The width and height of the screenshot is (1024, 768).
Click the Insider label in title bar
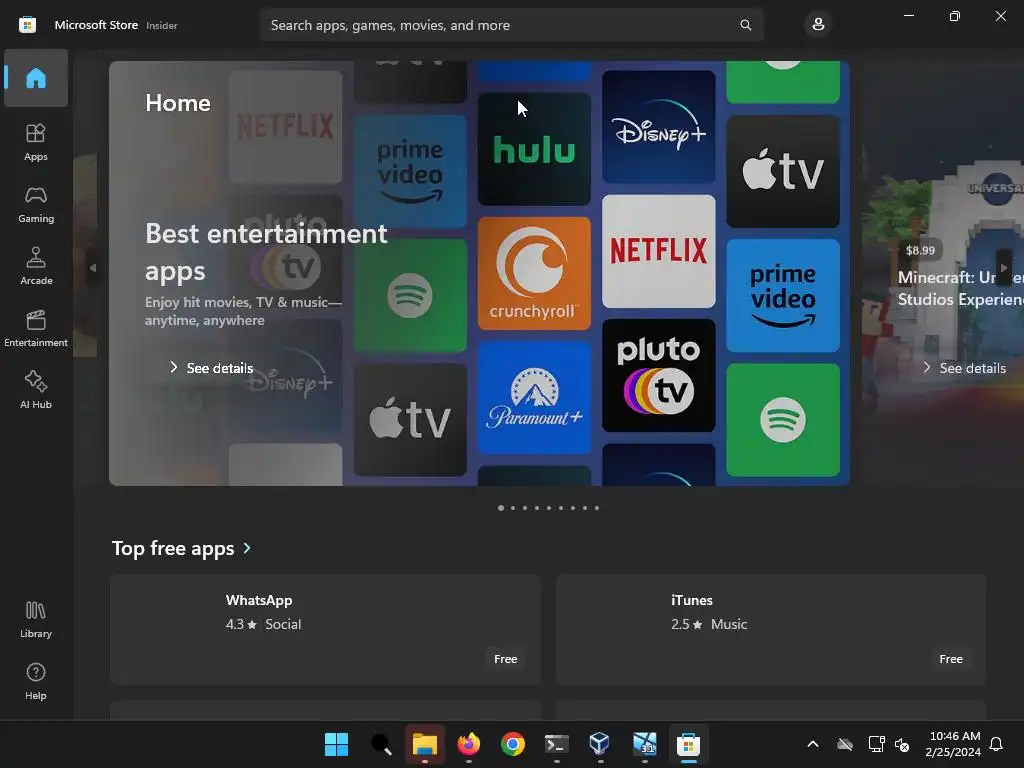161,25
